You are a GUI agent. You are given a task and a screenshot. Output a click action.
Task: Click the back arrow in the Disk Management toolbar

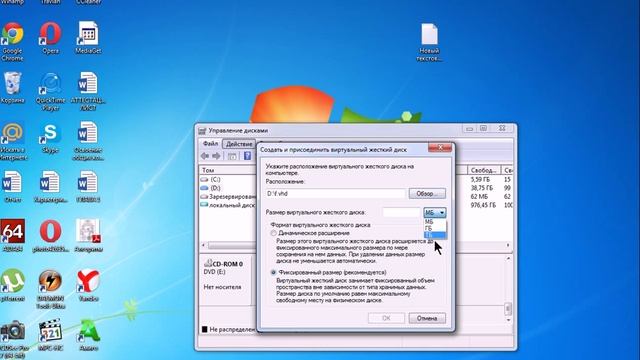pos(205,156)
